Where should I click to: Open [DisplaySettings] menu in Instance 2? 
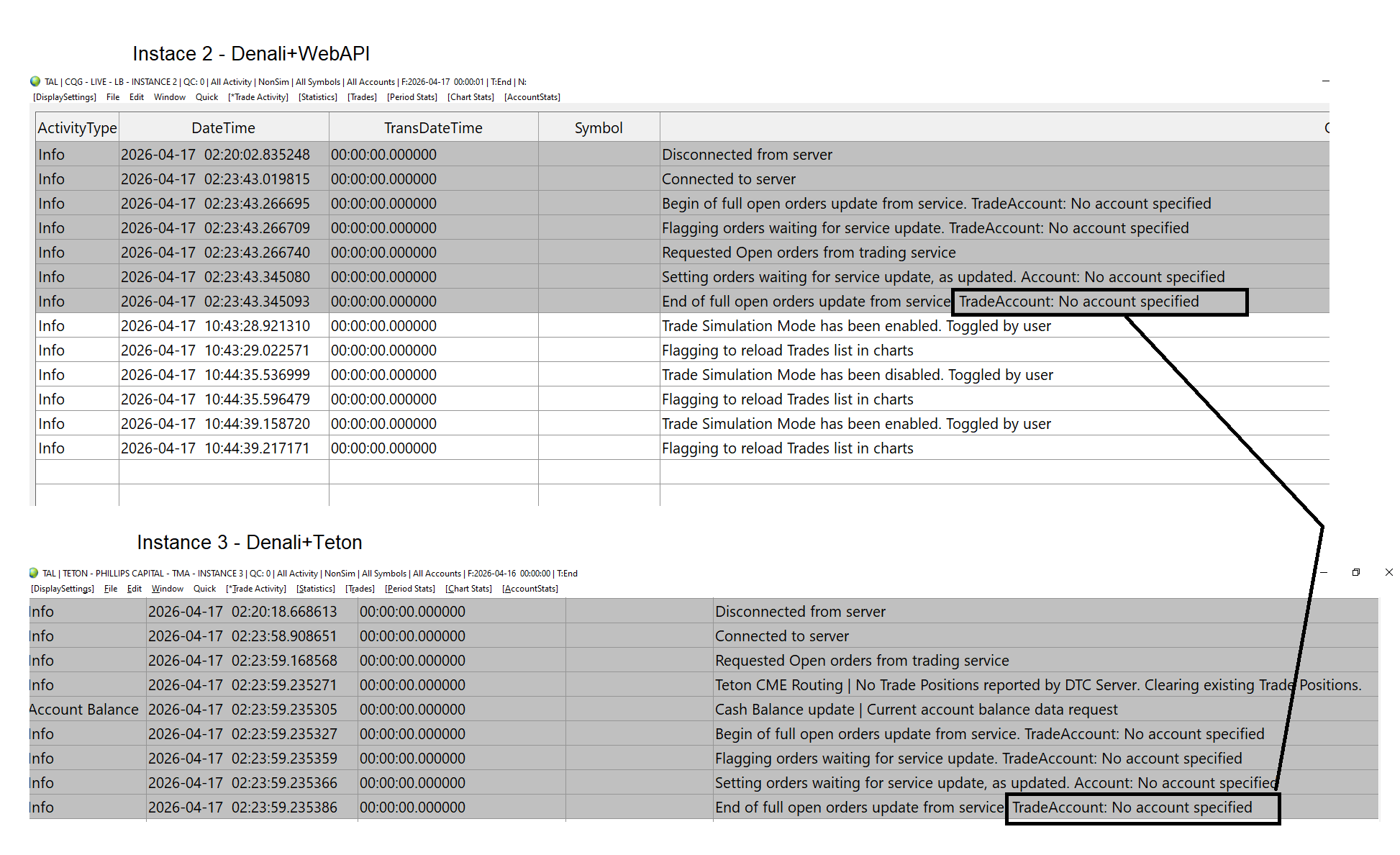65,97
